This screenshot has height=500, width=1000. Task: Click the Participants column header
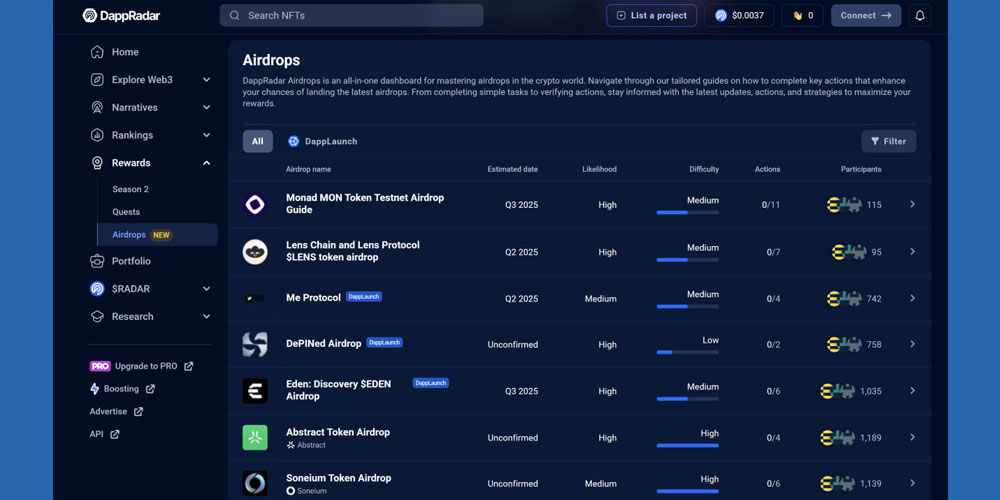point(861,169)
